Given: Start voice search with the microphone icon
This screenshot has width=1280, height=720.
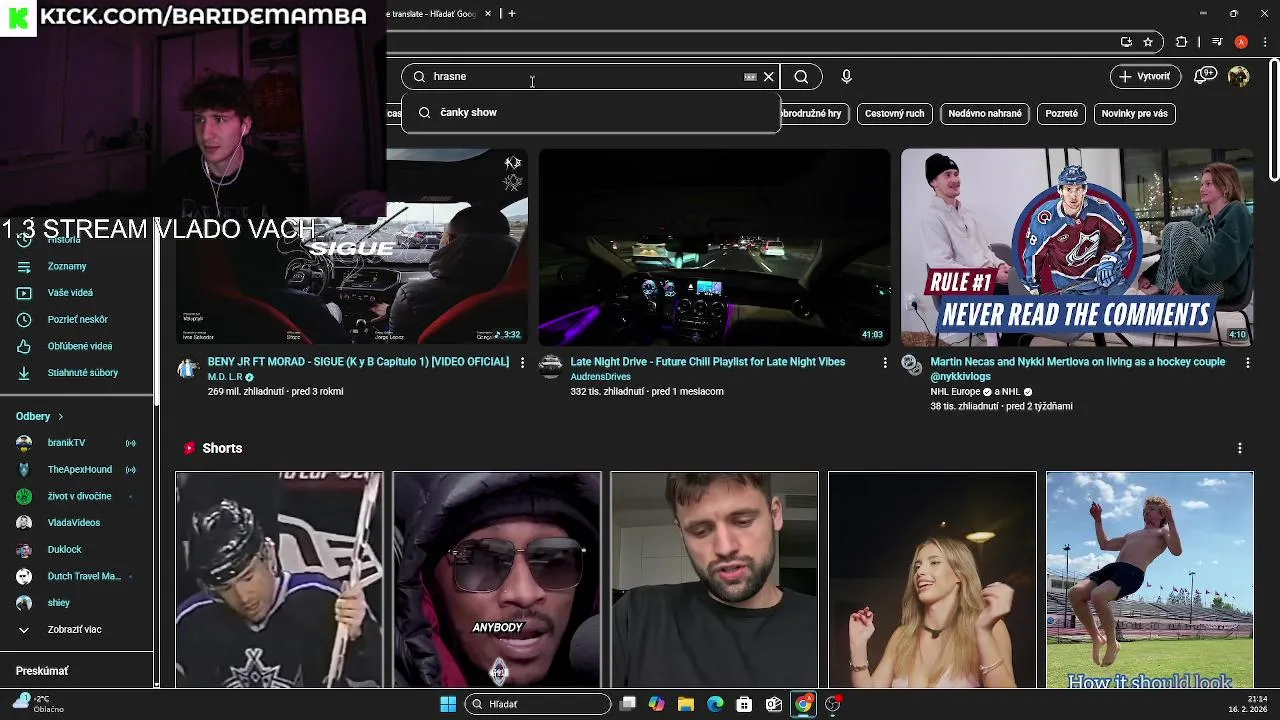Looking at the screenshot, I should pyautogui.click(x=846, y=76).
